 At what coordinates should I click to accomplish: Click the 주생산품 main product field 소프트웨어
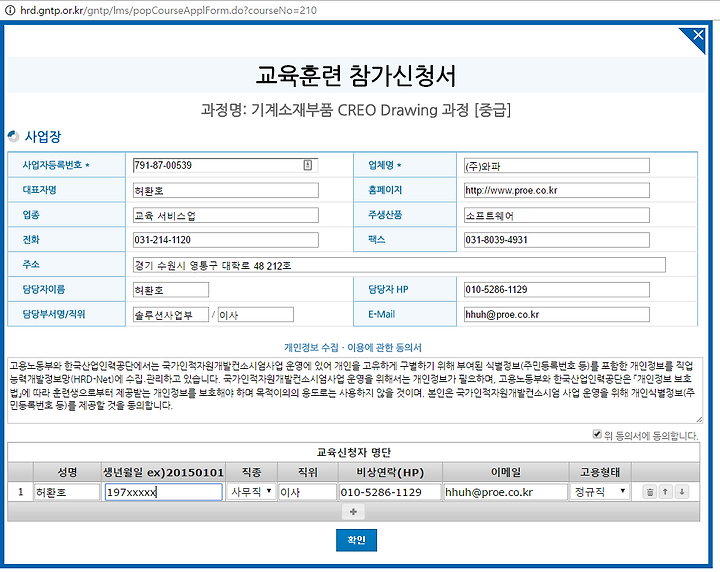click(x=557, y=215)
